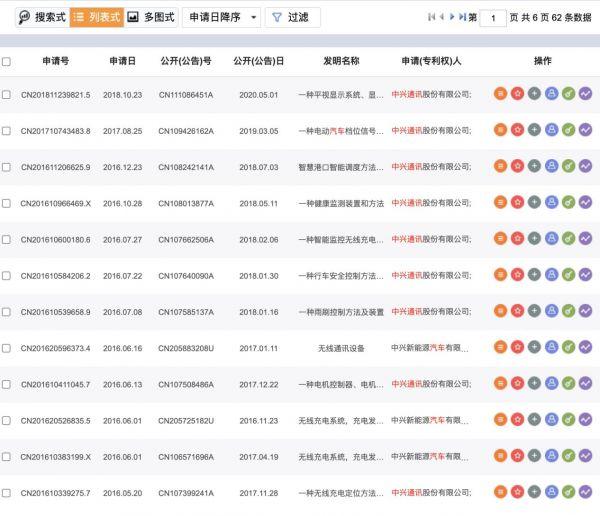The height and width of the screenshot is (516, 600).
Task: Click application date 2016.05.20
Action: [122, 493]
